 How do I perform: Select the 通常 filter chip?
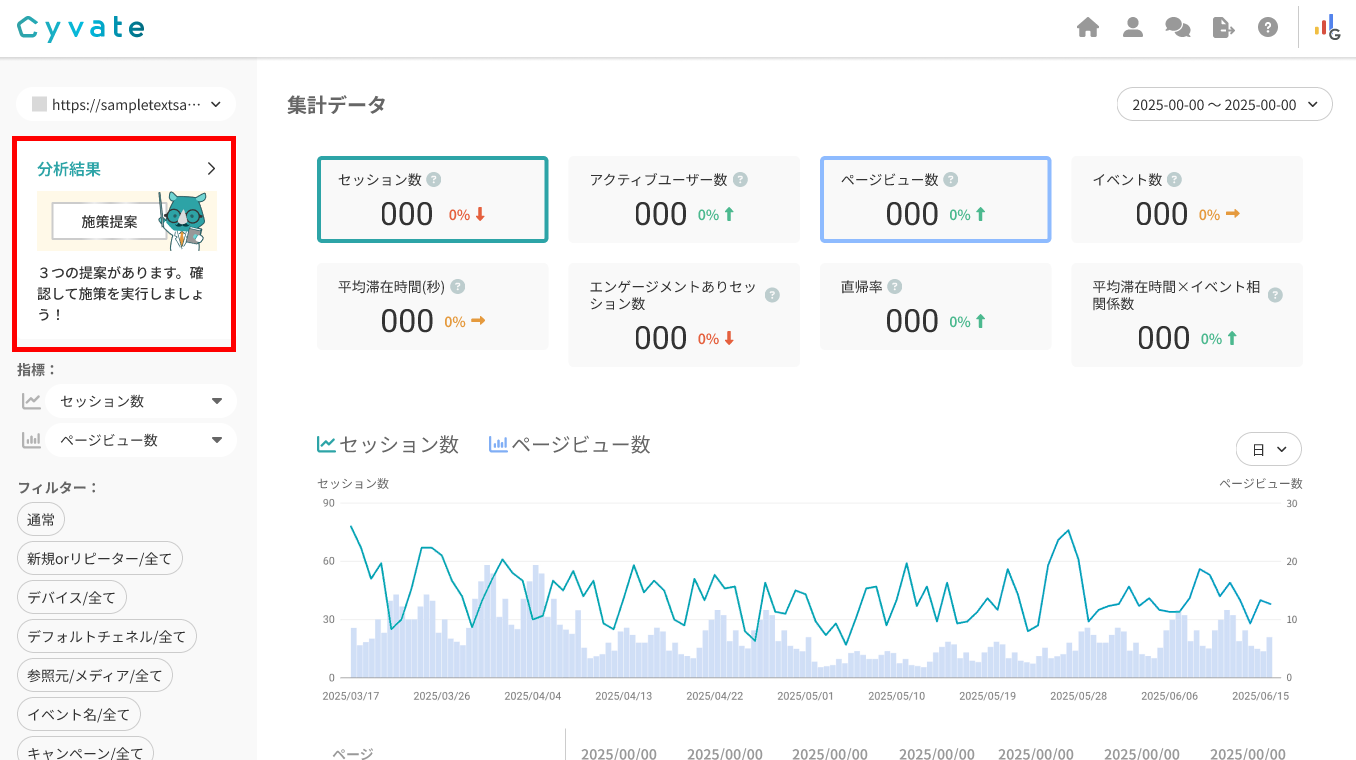[41, 519]
